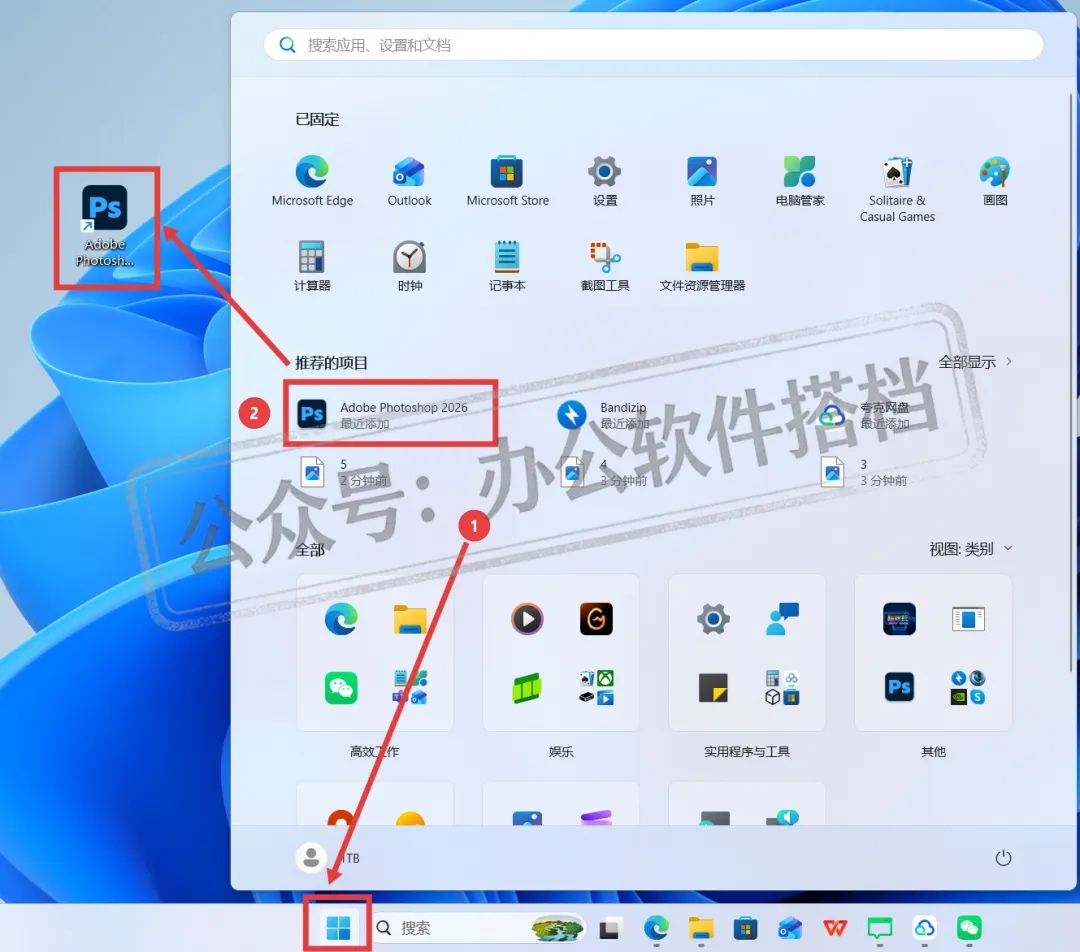
Task: Launch 画图 pinned app
Action: coord(995,181)
